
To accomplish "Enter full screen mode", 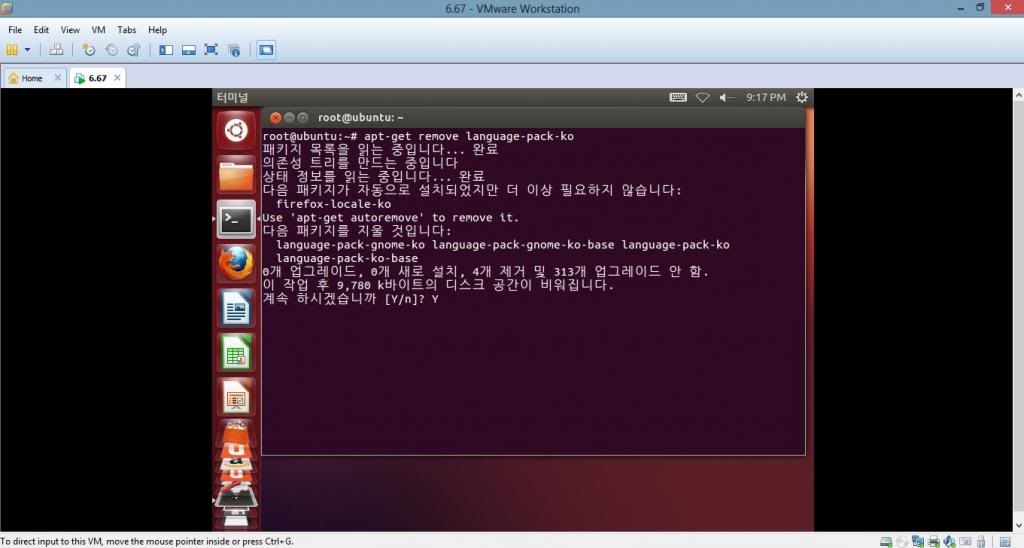I will click(211, 50).
